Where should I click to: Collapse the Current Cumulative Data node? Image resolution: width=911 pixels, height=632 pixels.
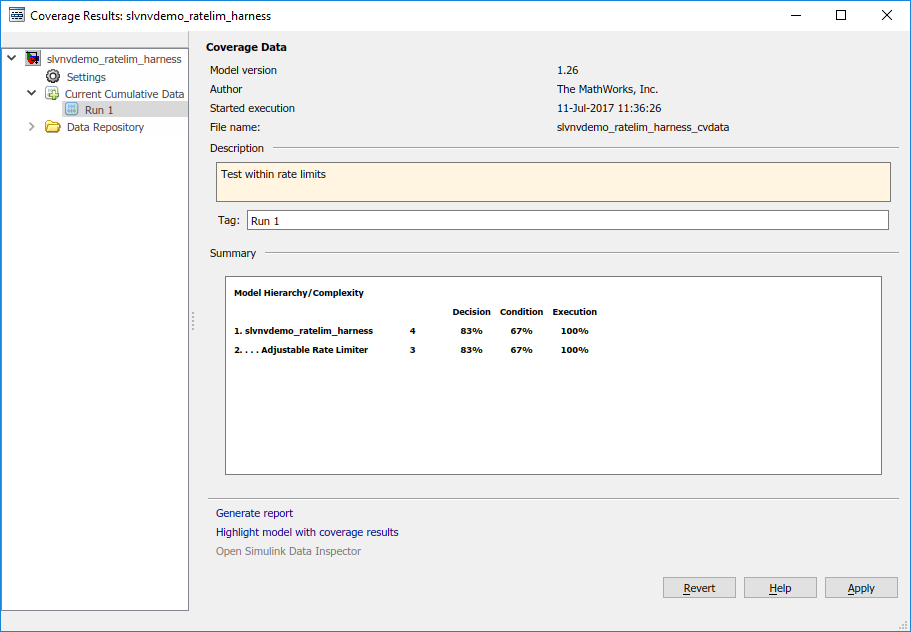[x=32, y=93]
